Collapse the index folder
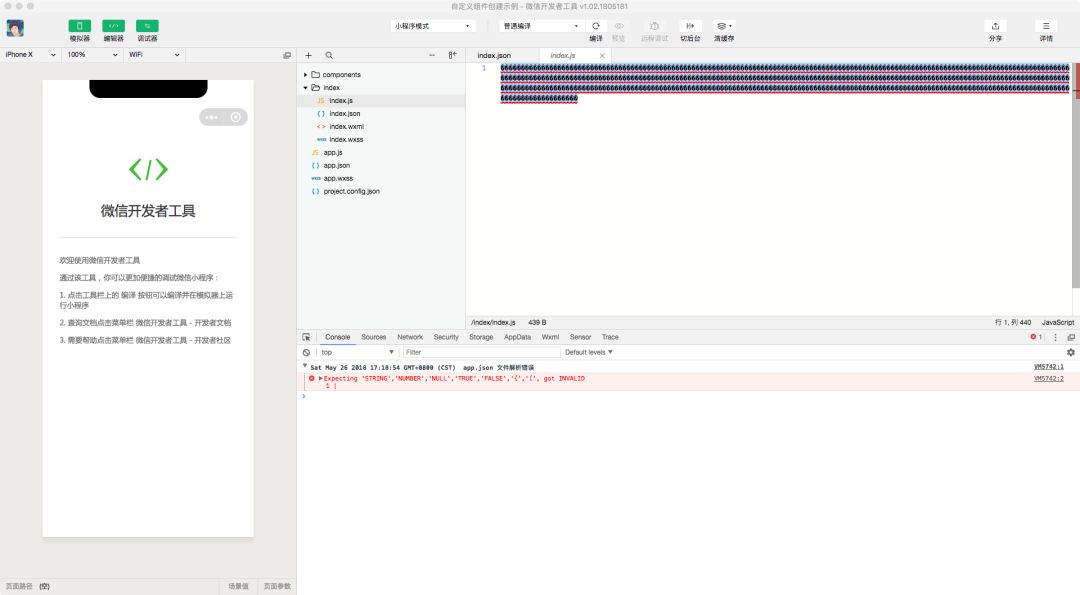 click(305, 87)
